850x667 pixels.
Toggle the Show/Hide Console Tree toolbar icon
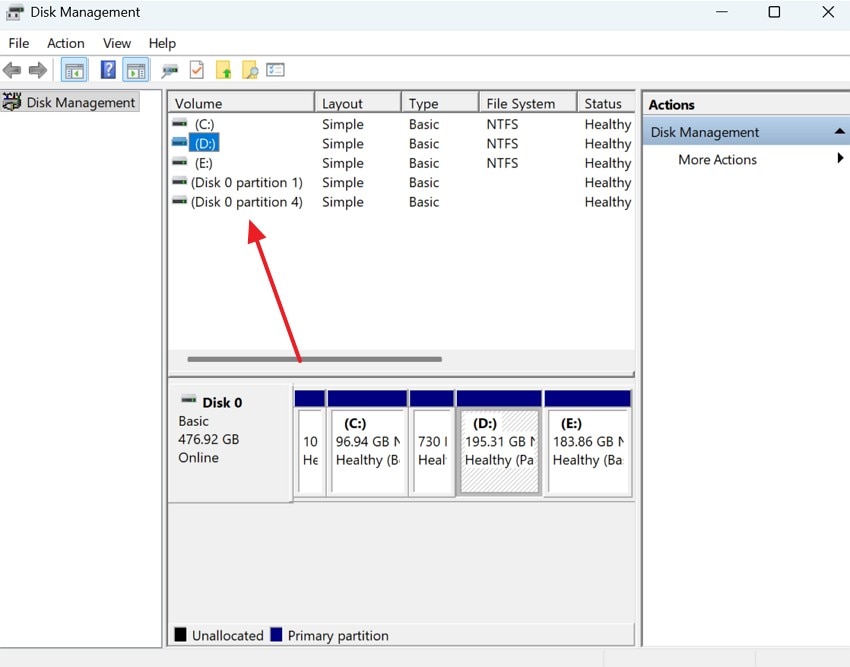pyautogui.click(x=73, y=70)
